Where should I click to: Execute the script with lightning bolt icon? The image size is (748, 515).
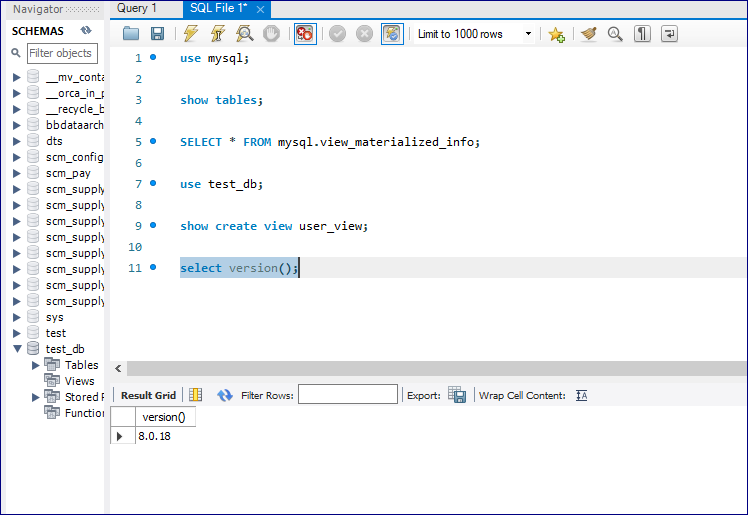coord(191,34)
